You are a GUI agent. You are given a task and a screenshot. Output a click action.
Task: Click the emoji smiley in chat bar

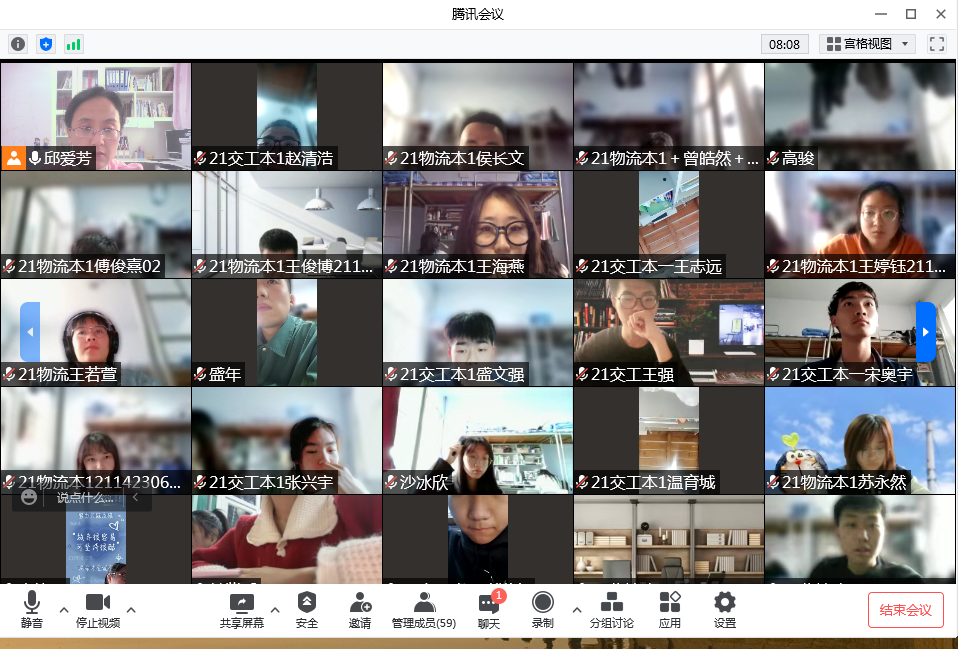coord(29,497)
